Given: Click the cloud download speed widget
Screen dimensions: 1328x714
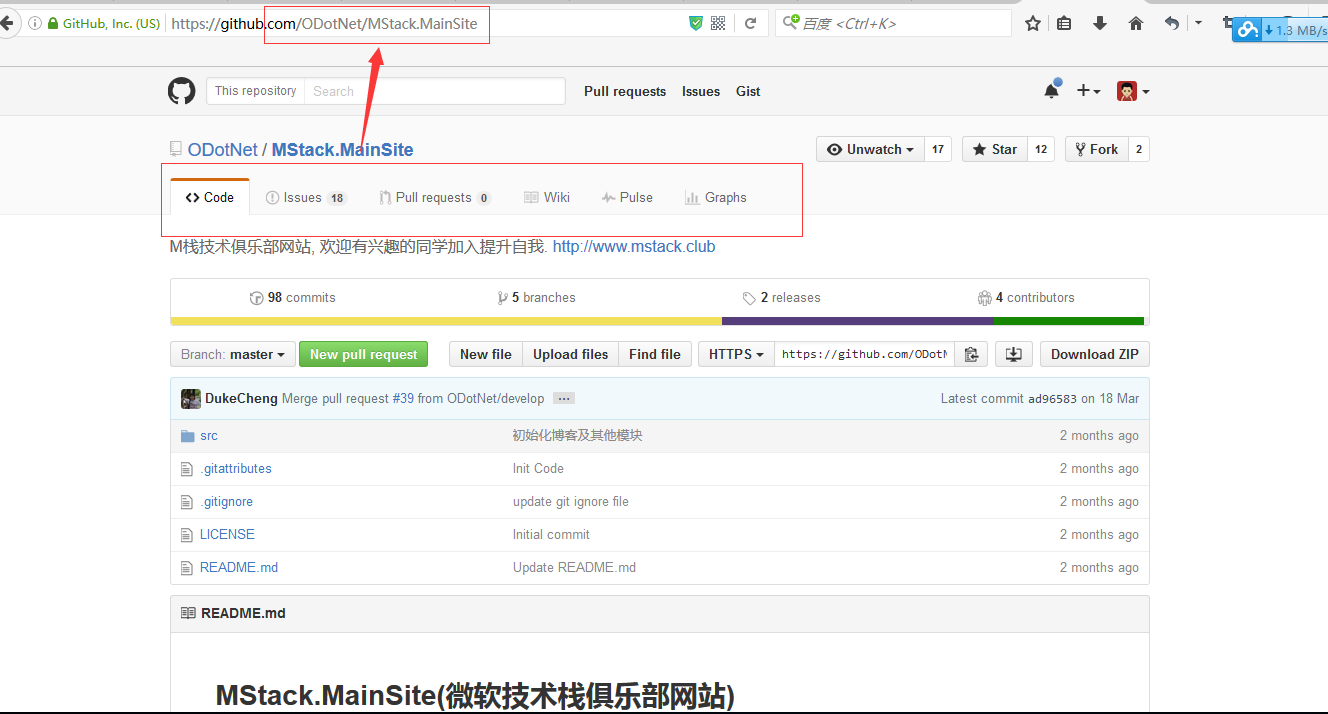Looking at the screenshot, I should tap(1280, 31).
